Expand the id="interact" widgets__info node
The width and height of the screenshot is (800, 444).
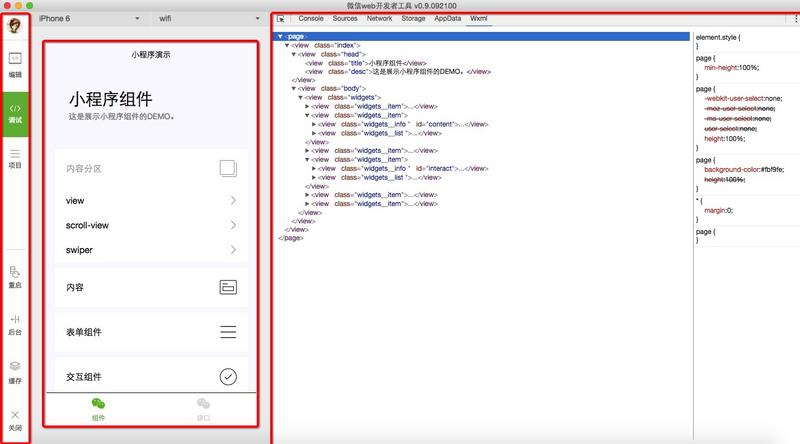click(x=314, y=168)
